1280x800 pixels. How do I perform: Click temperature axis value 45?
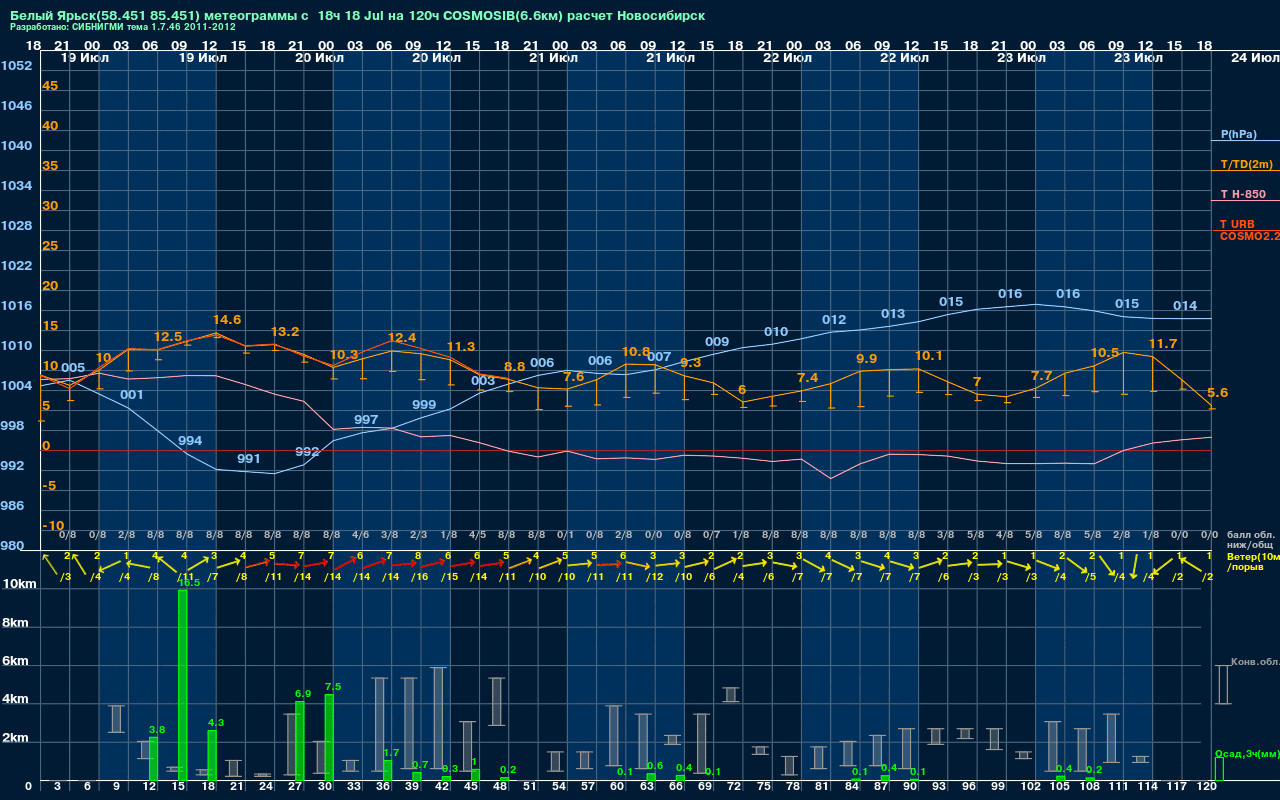coord(50,86)
